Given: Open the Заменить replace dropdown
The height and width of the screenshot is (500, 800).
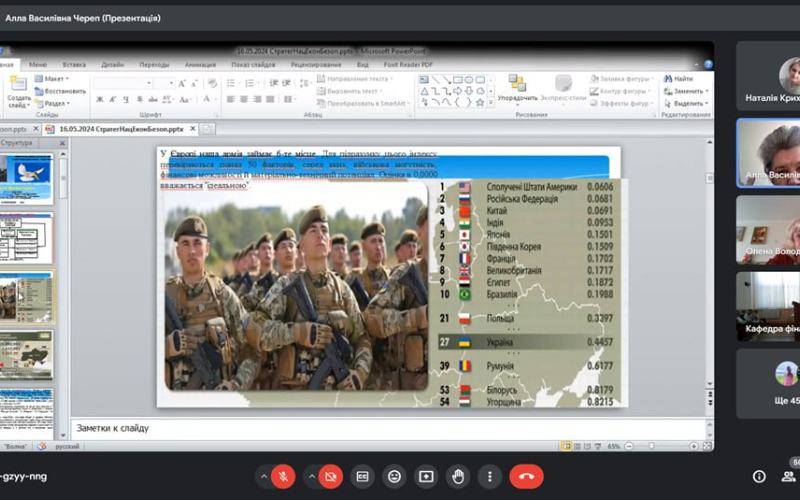Looking at the screenshot, I should (686, 91).
